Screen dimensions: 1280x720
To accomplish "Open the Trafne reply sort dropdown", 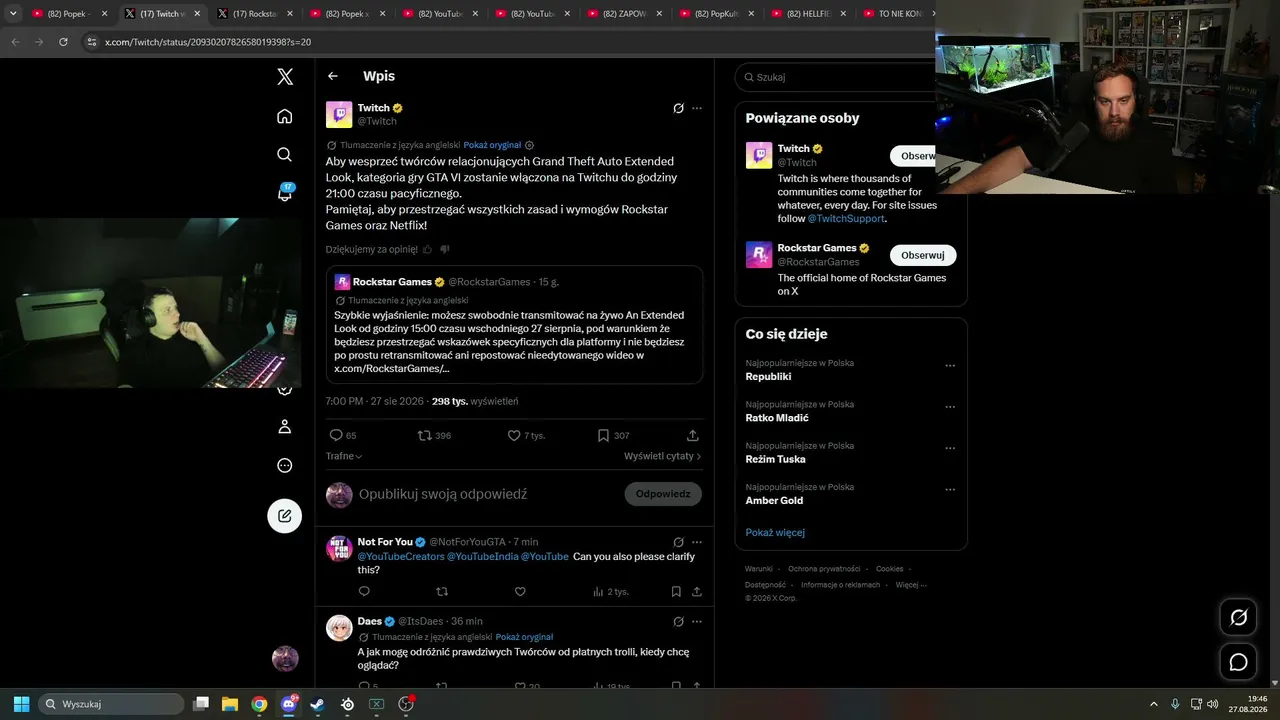I will click(344, 456).
